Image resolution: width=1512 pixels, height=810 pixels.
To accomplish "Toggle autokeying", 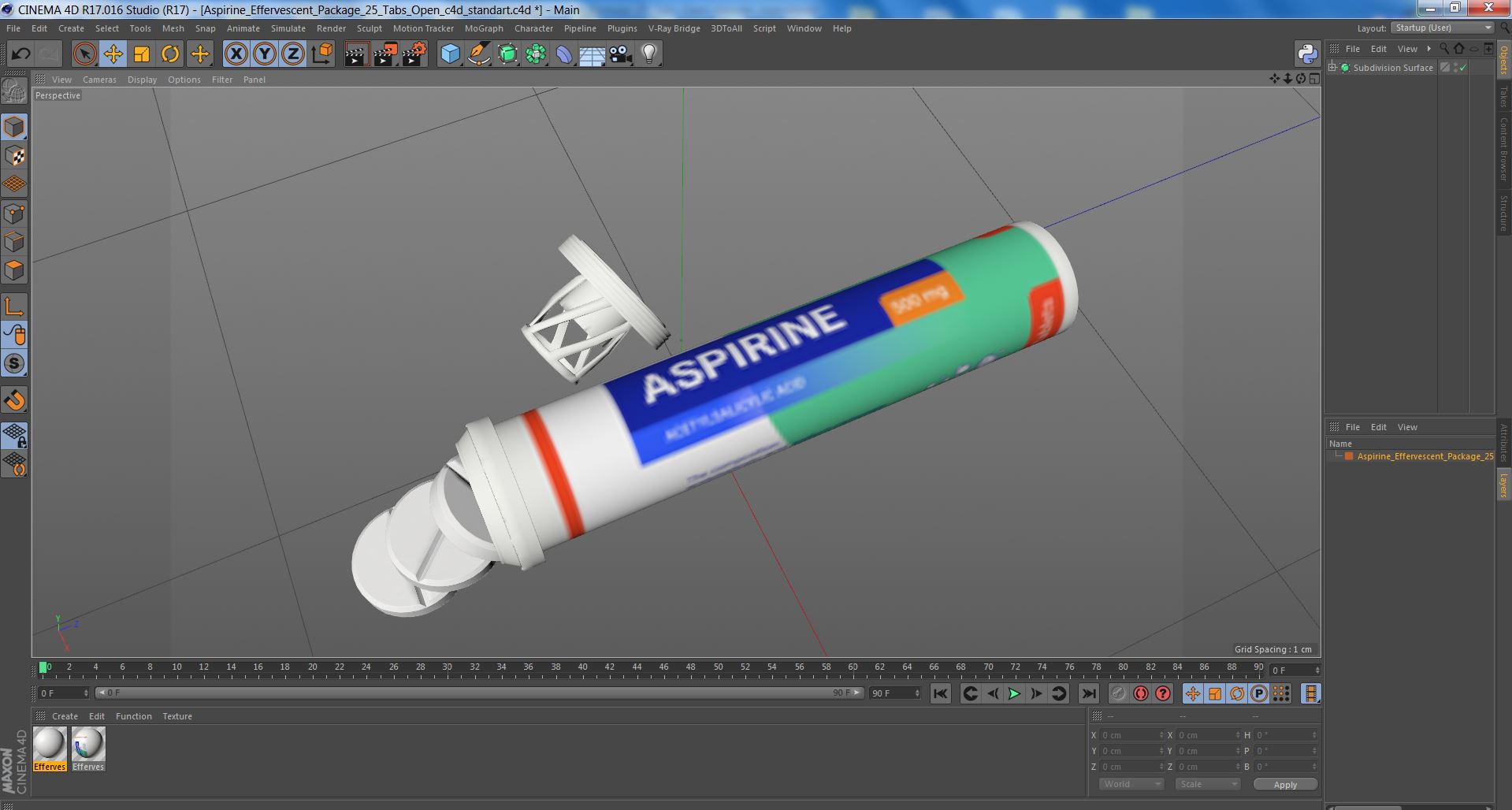I will 1140,693.
